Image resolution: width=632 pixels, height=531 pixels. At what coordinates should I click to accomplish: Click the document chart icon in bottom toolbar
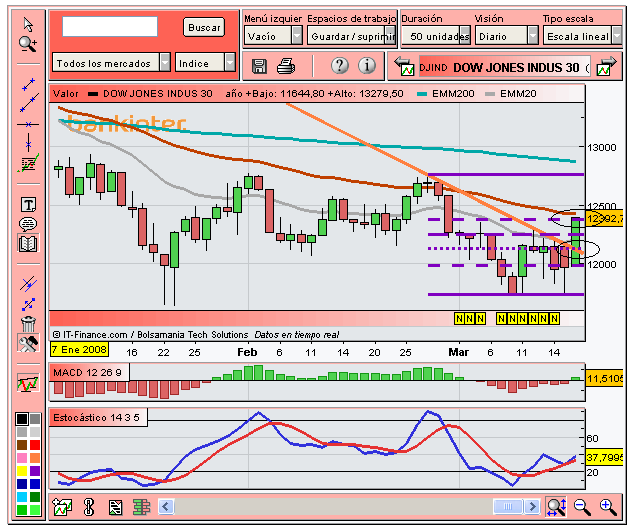[x=116, y=508]
